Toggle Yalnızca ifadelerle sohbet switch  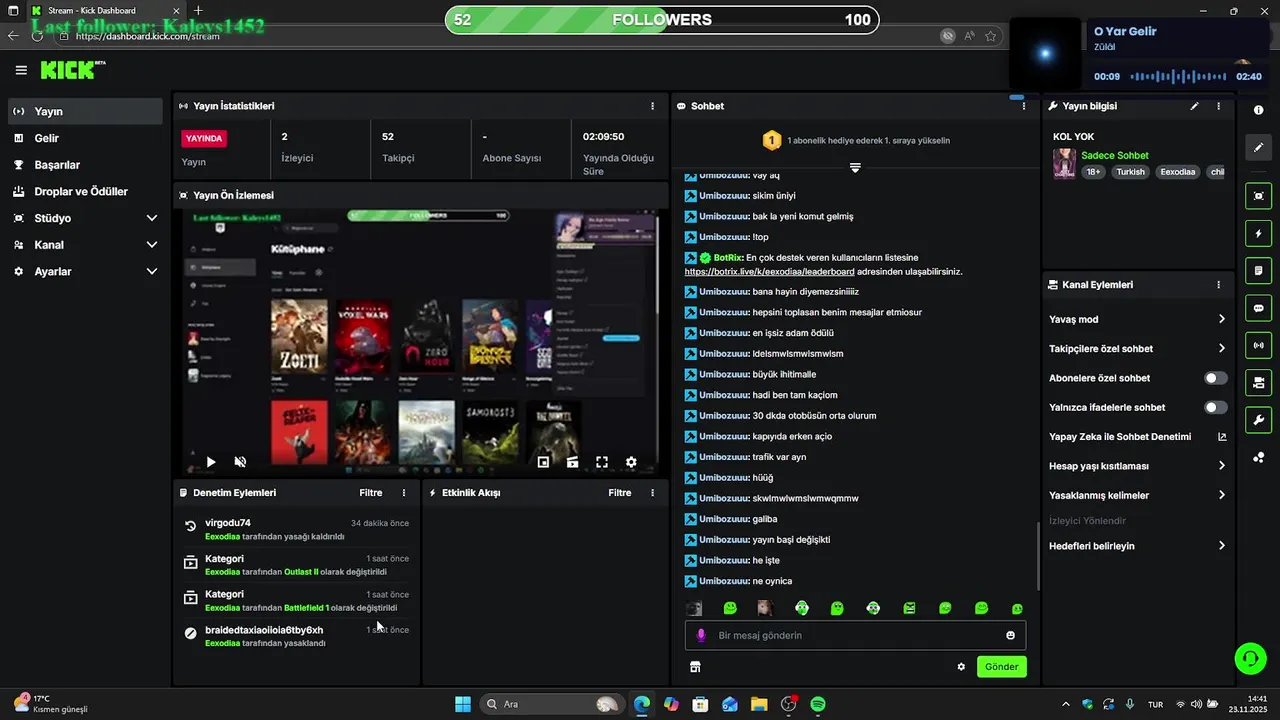[x=1215, y=407]
